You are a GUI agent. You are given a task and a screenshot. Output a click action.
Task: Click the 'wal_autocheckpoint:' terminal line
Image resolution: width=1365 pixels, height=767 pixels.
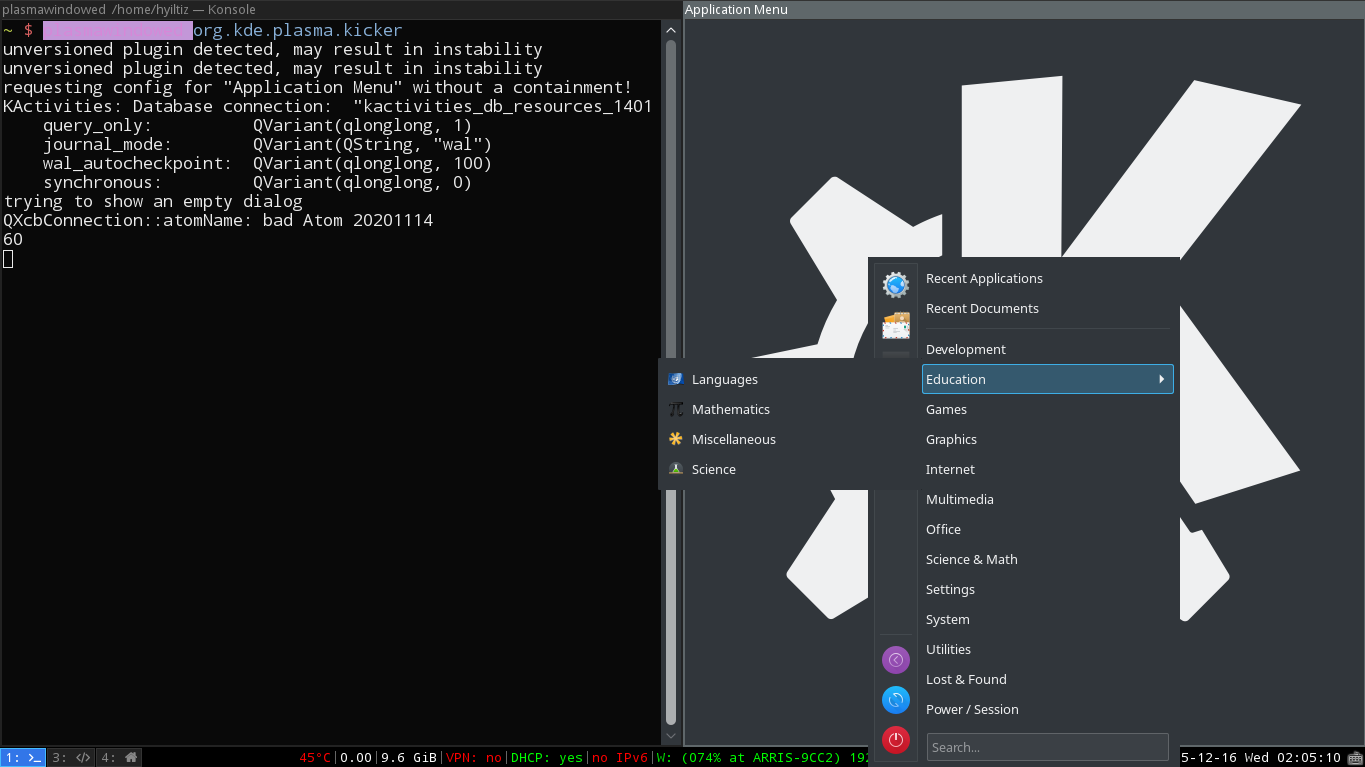tap(267, 163)
